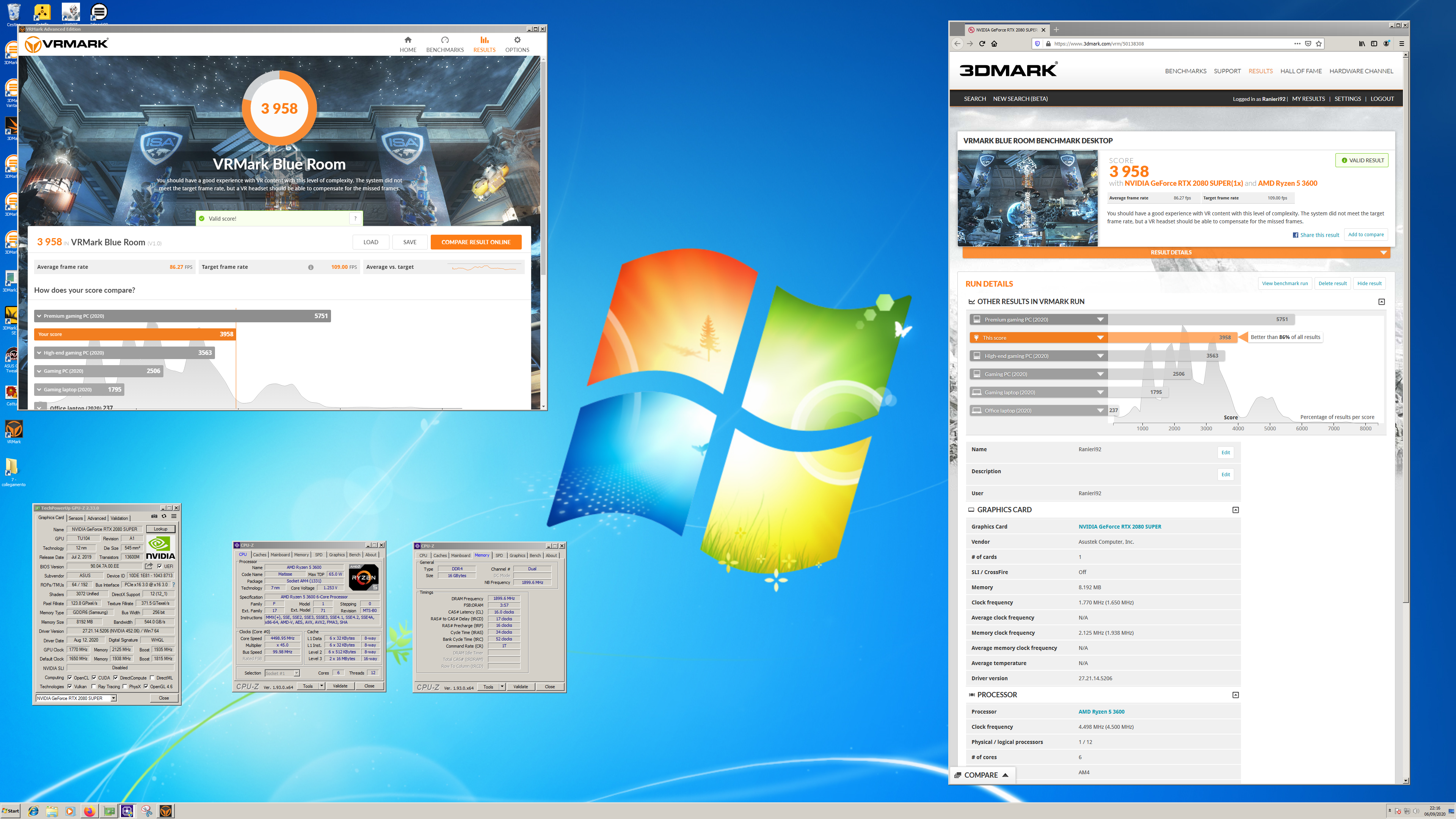Click Lookup button in GPU-Z
1456x819 pixels.
(160, 529)
